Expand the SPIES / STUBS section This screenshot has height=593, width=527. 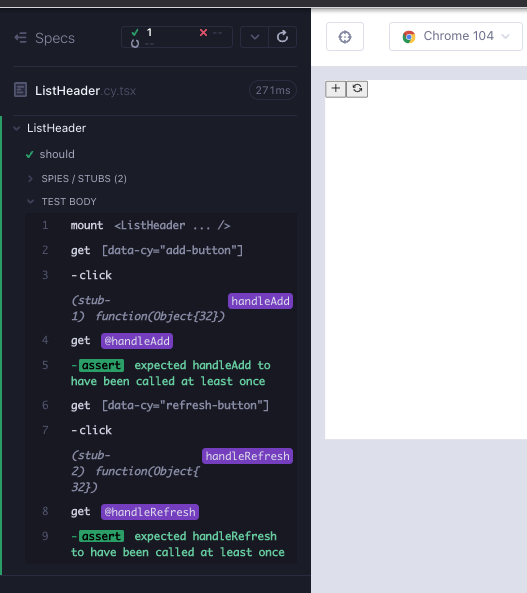(x=84, y=179)
